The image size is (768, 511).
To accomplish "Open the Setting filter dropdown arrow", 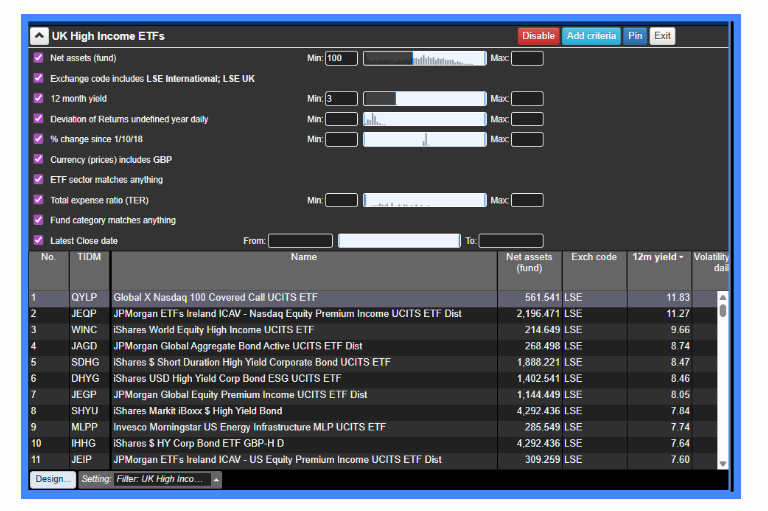I will pyautogui.click(x=216, y=479).
